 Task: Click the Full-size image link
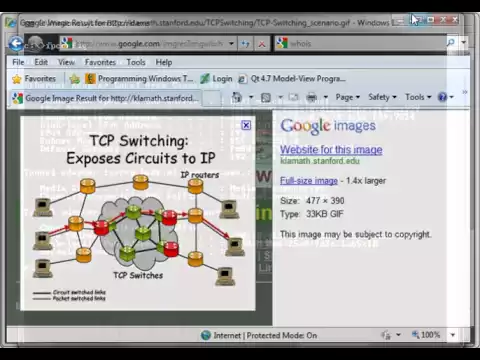click(x=309, y=181)
